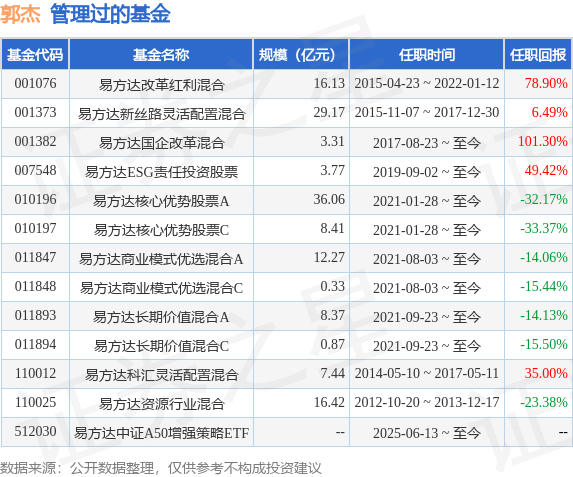Open 易方达资源行业混合 fund
The height and width of the screenshot is (477, 573).
click(x=162, y=404)
